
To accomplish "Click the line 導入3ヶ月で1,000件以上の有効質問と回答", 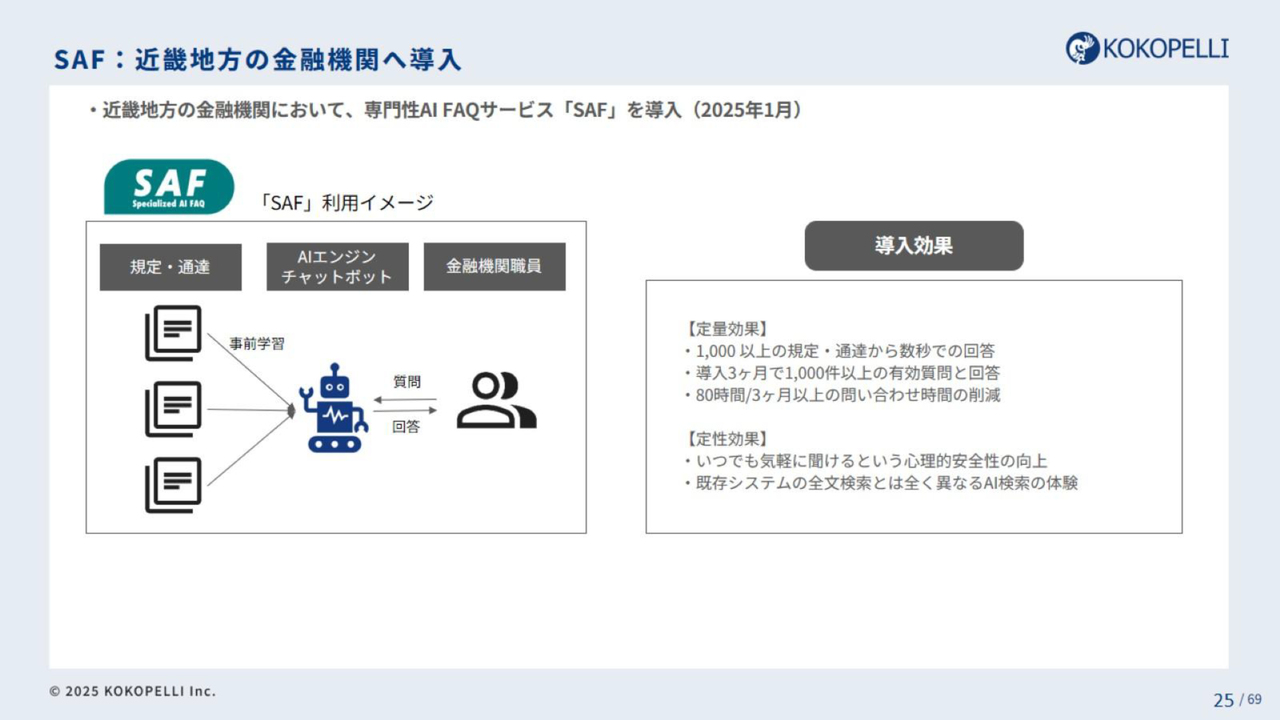I will tap(842, 373).
